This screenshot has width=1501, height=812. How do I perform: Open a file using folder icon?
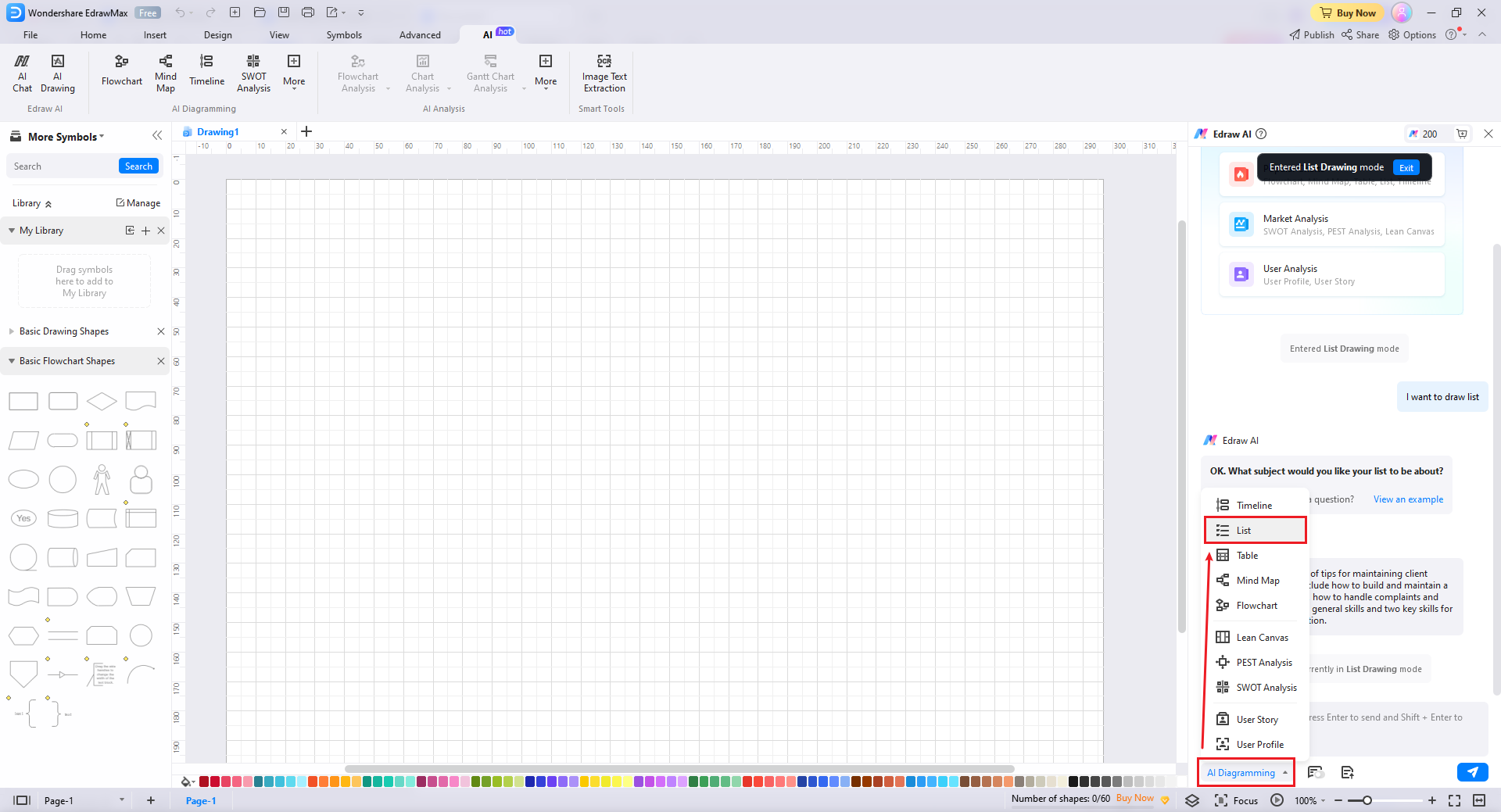point(260,13)
